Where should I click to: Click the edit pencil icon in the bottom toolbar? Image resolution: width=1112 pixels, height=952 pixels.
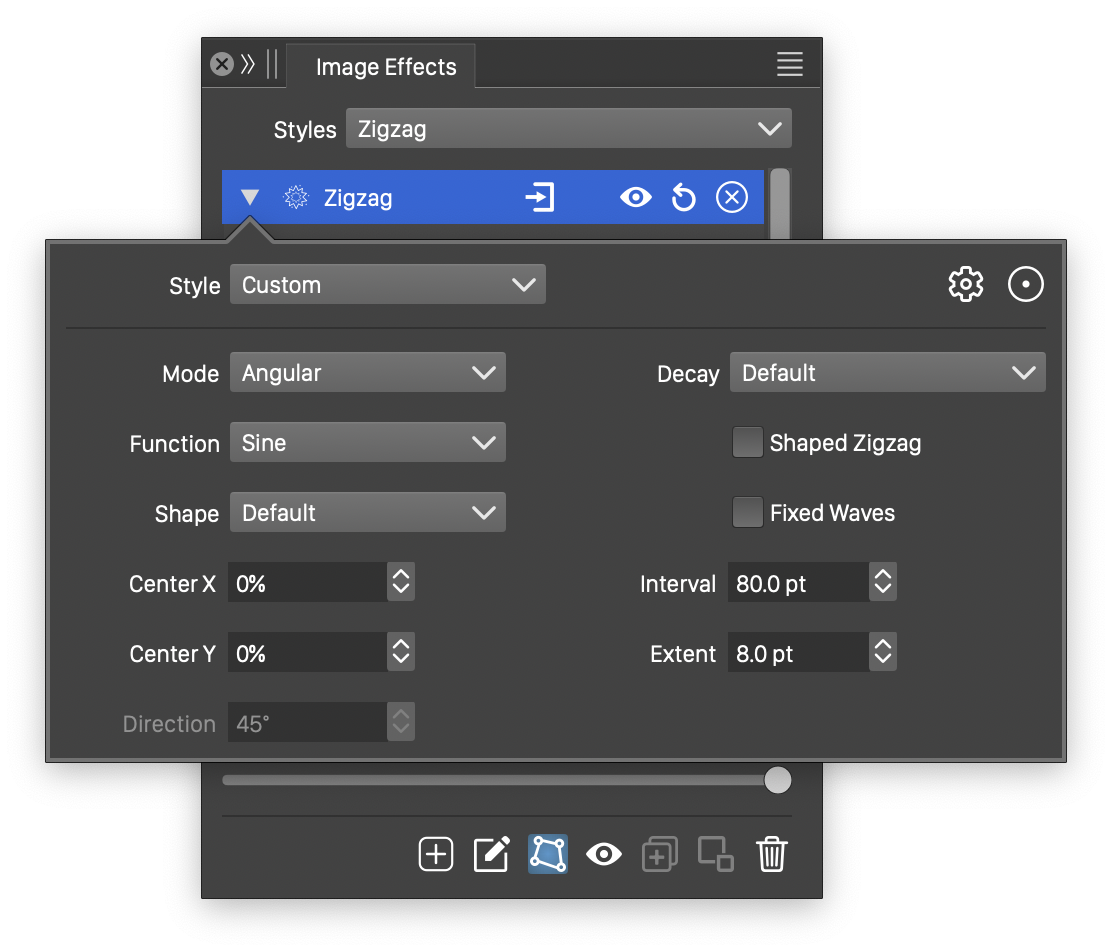pos(491,854)
